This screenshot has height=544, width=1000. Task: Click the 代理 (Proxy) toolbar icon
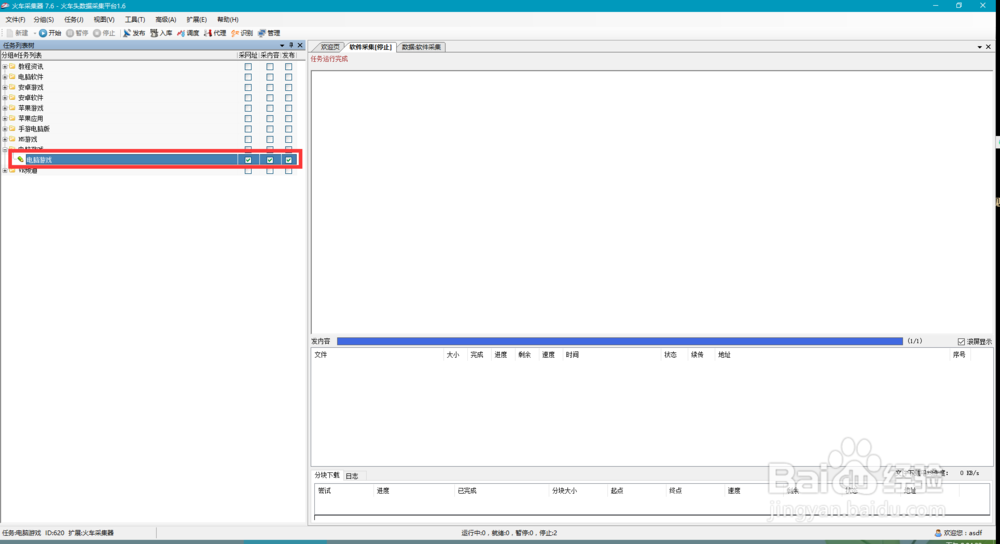[208, 33]
